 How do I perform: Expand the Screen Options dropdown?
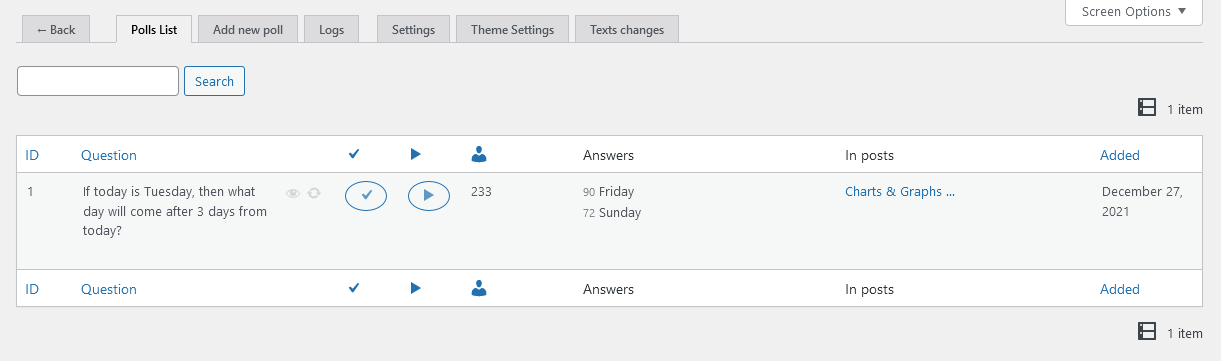click(1134, 12)
